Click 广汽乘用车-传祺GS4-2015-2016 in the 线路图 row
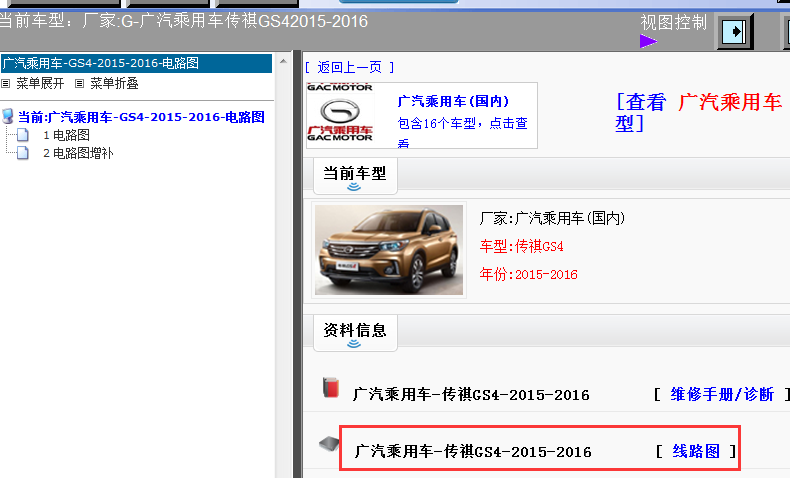 click(x=473, y=451)
